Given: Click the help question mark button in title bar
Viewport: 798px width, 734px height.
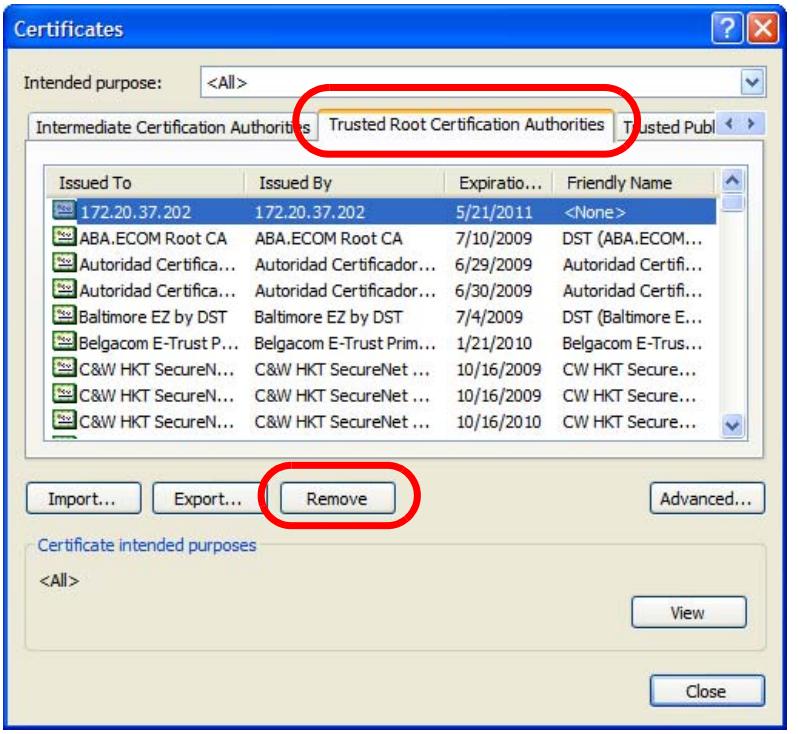Looking at the screenshot, I should pos(727,28).
